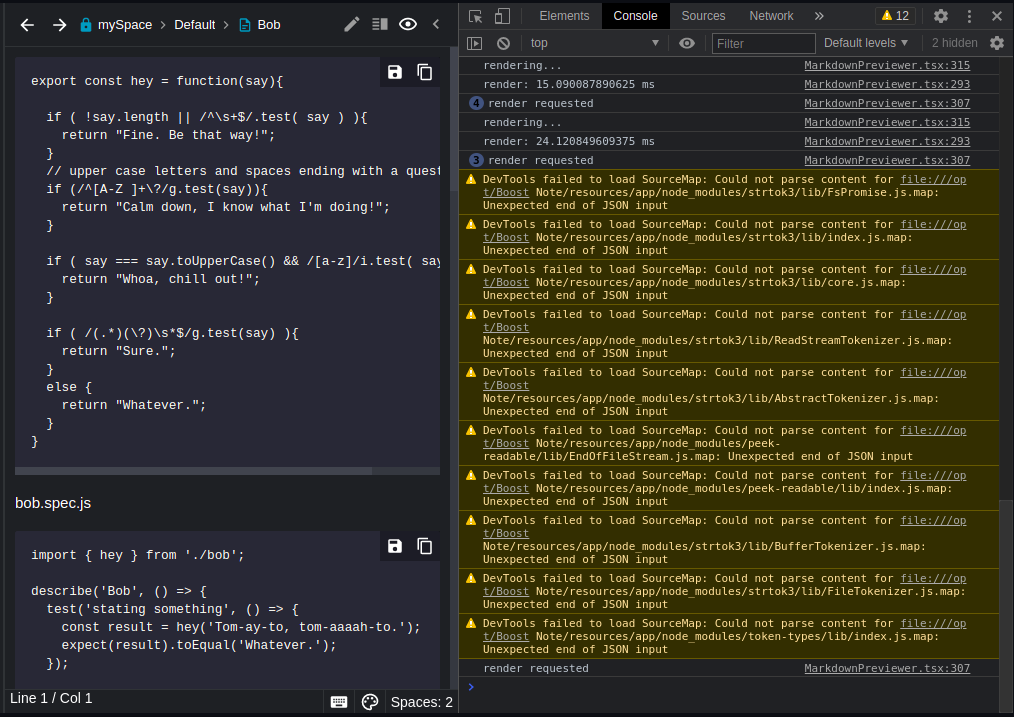Click warning icon of FsPromise.js.map message
The width and height of the screenshot is (1014, 717).
[x=471, y=179]
